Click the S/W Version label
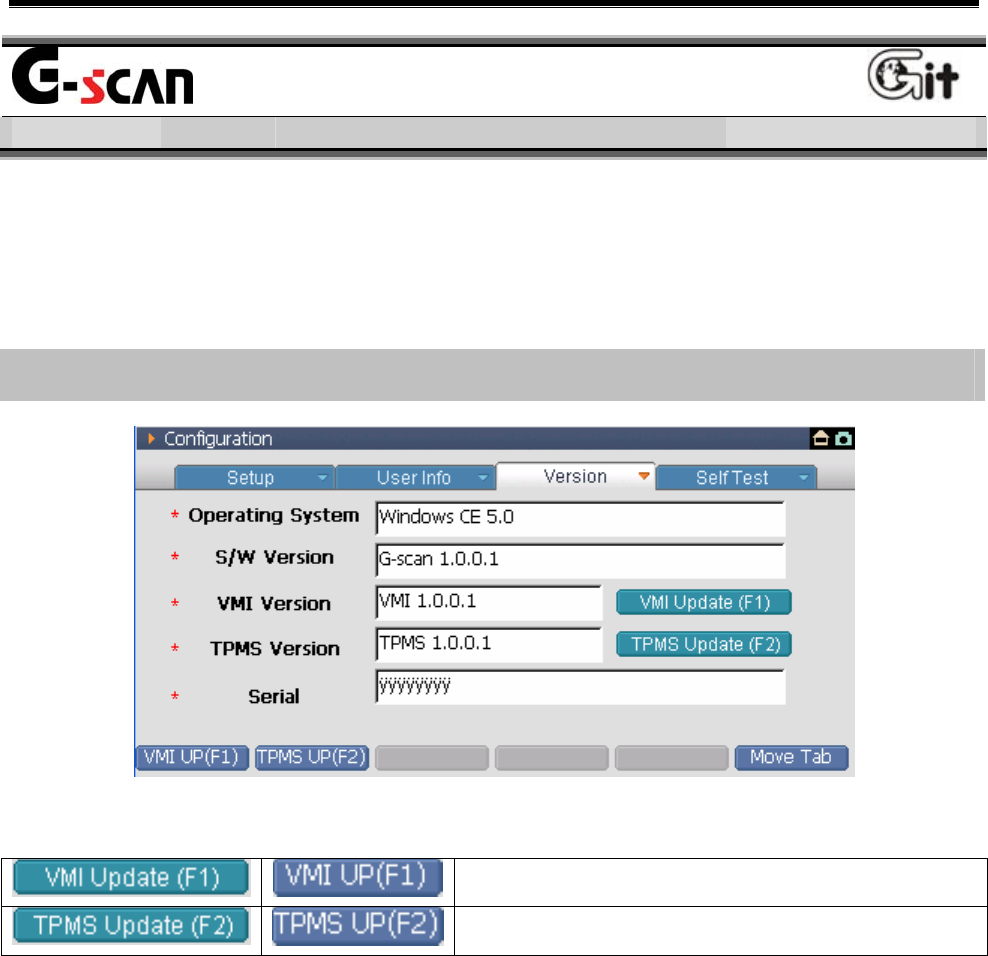 [x=274, y=557]
